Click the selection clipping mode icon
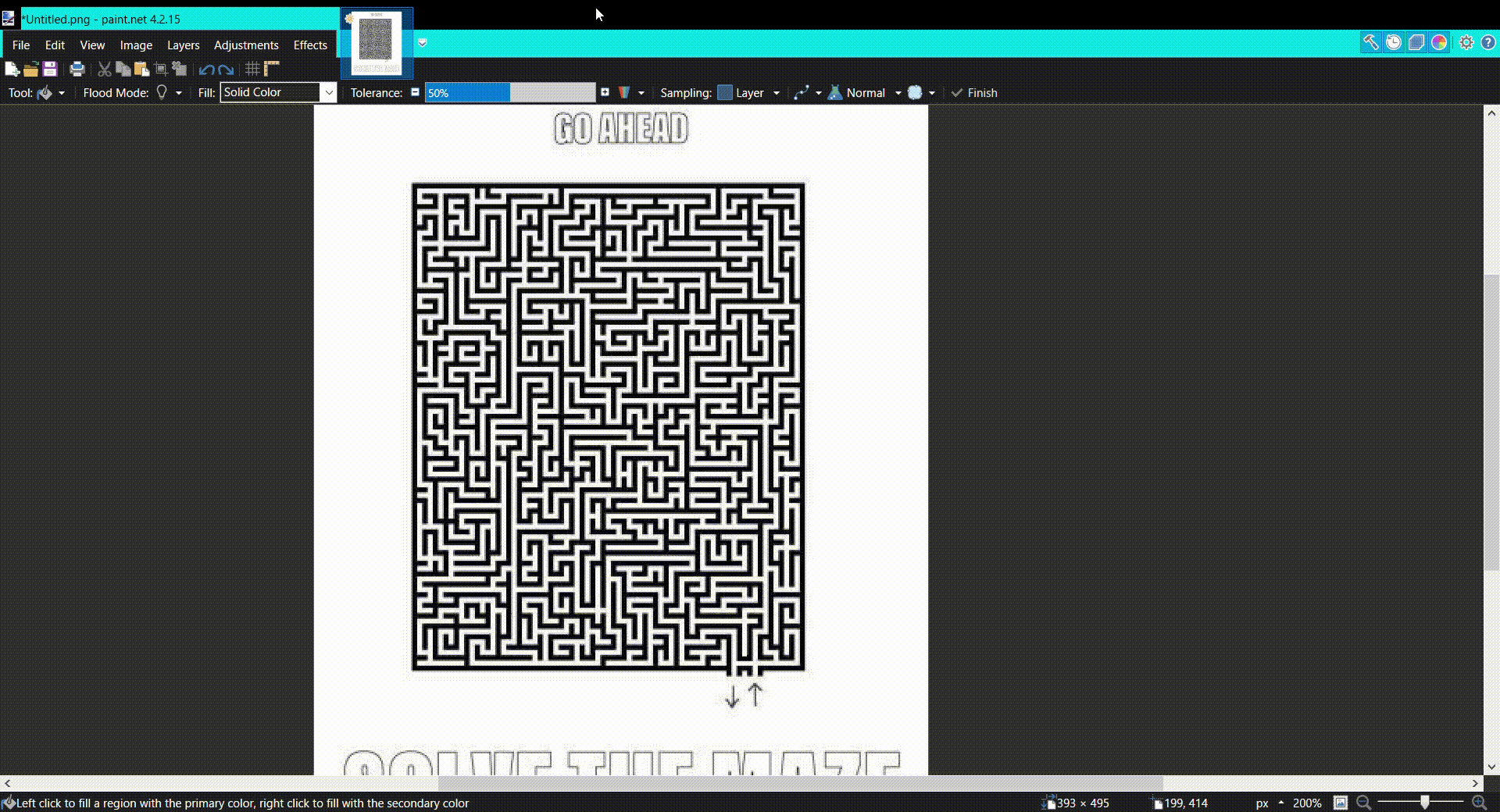Image resolution: width=1500 pixels, height=812 pixels. [915, 92]
